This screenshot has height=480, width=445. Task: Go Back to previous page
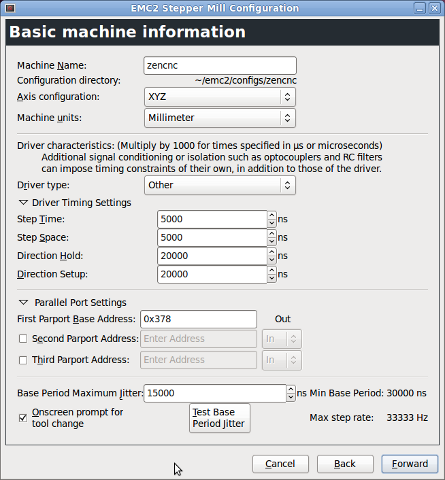[x=345, y=464]
